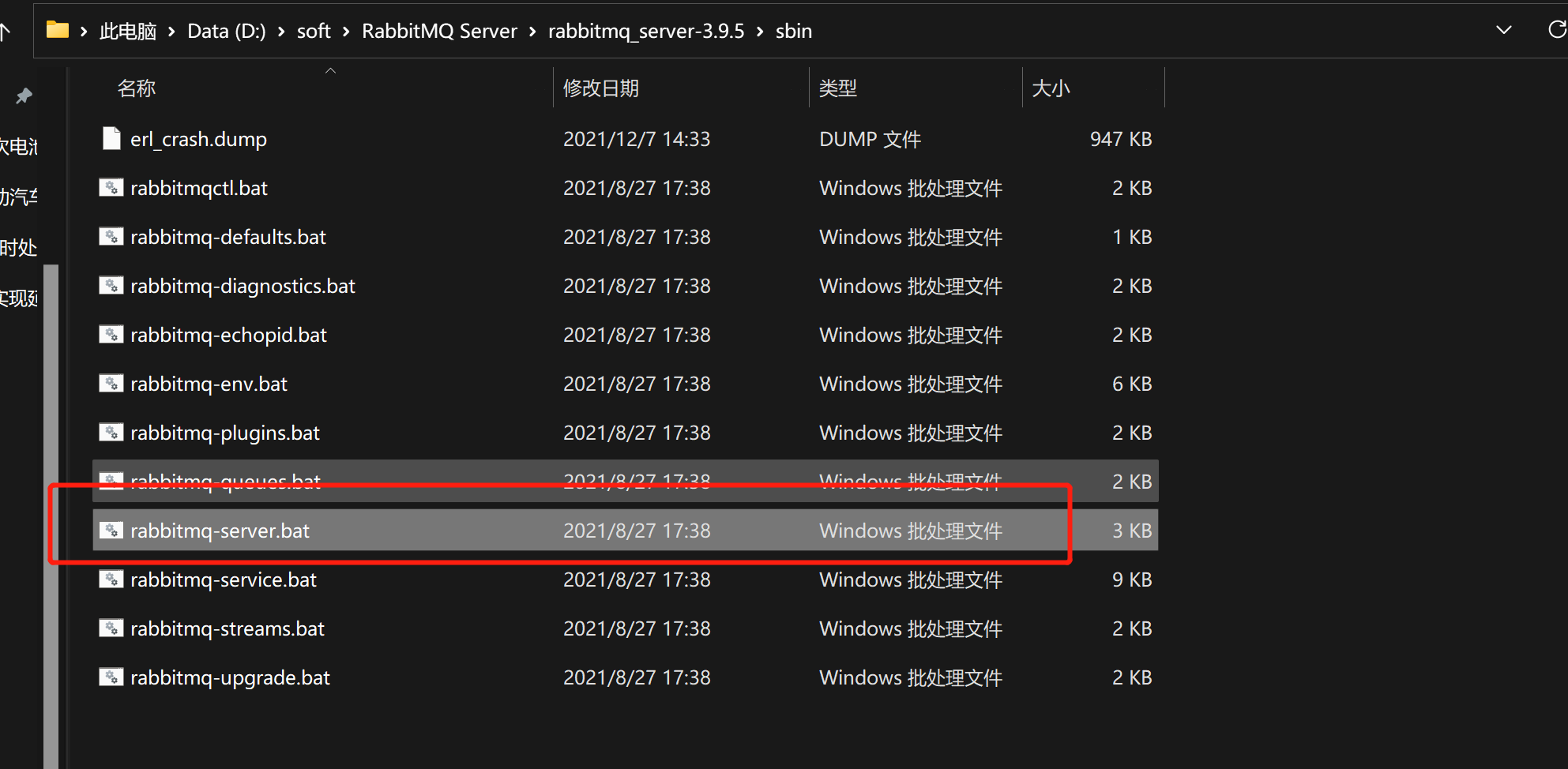Expand chevron after soft in breadcrumb
Viewport: 1568px width, 769px height.
point(346,32)
